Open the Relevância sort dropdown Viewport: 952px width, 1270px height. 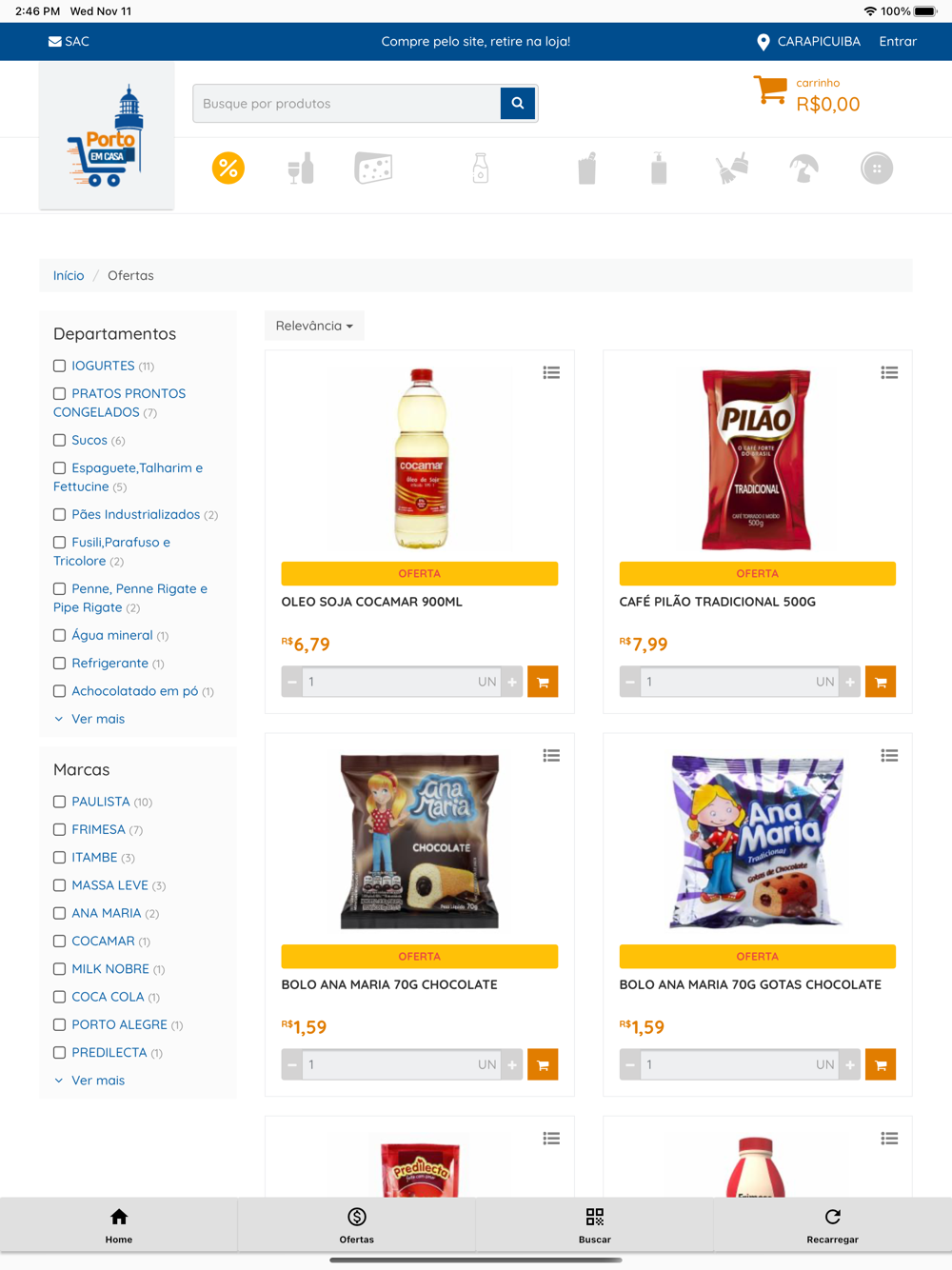coord(314,326)
